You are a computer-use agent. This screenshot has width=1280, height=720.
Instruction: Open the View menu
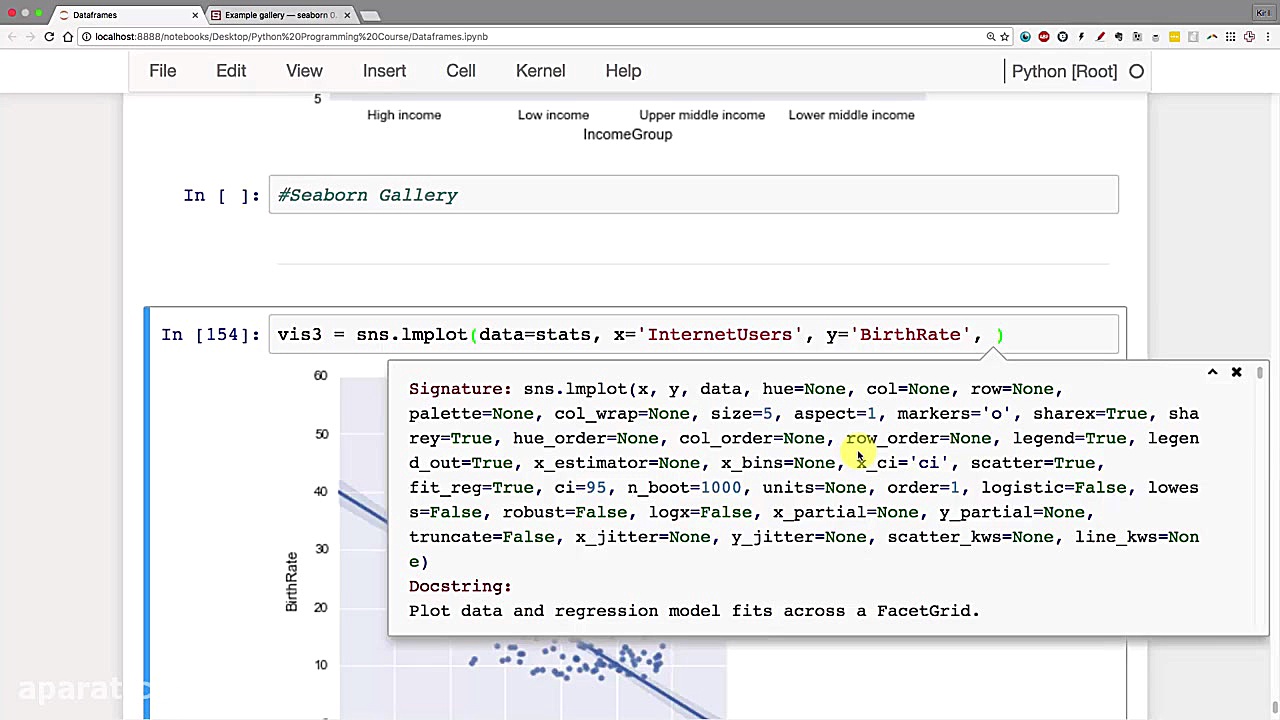pyautogui.click(x=304, y=71)
